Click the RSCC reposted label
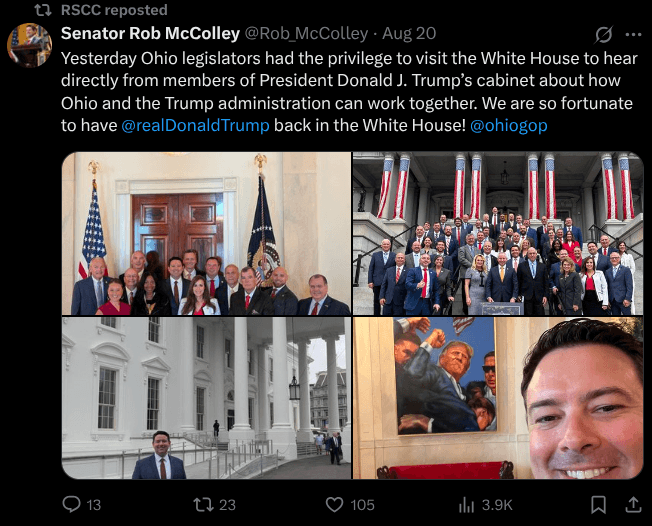 click(114, 10)
